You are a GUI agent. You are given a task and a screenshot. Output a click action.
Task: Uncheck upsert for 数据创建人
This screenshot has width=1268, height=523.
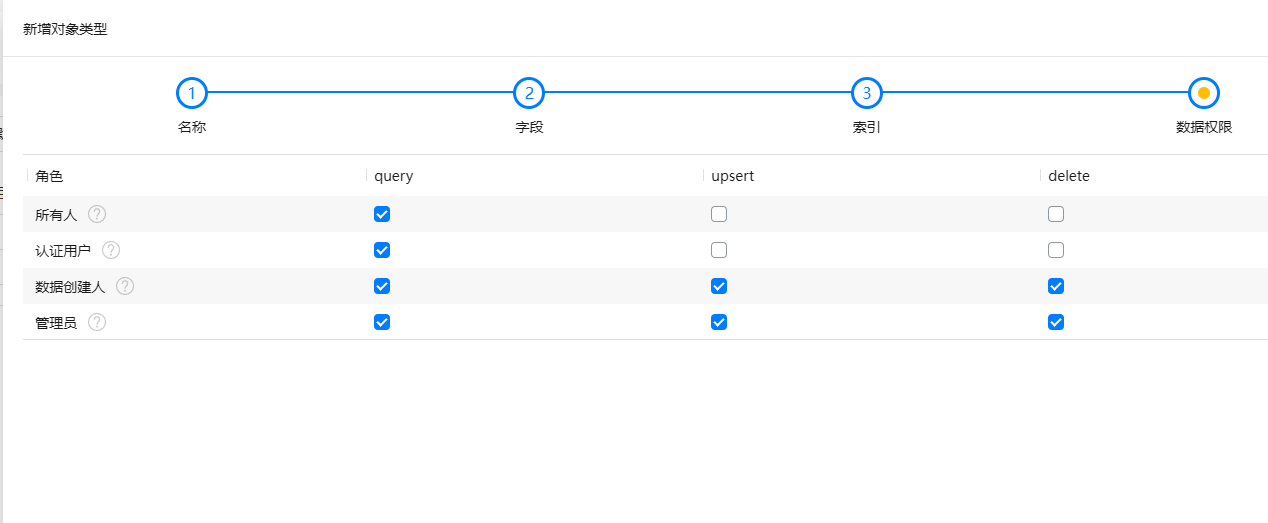click(719, 286)
